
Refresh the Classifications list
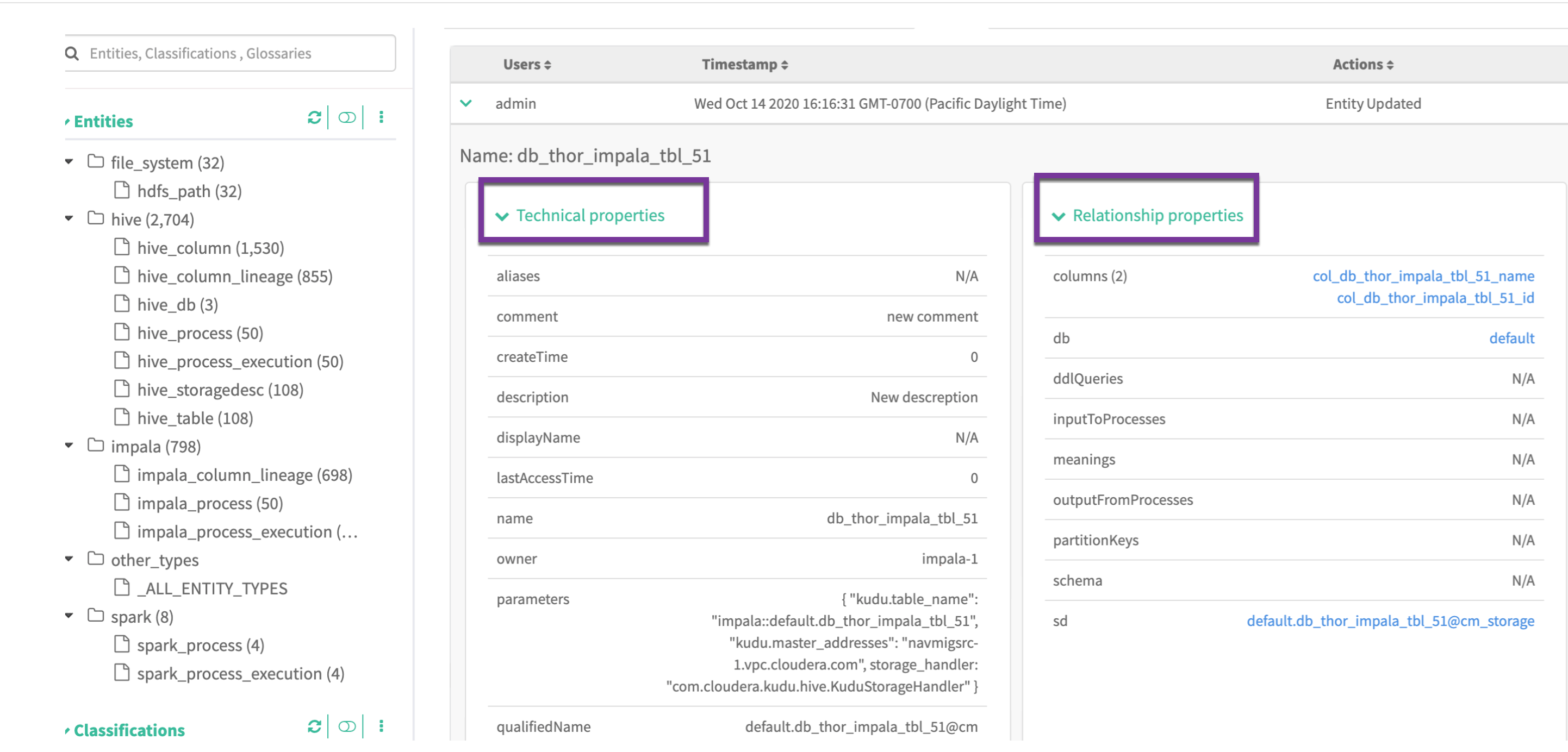pos(314,726)
